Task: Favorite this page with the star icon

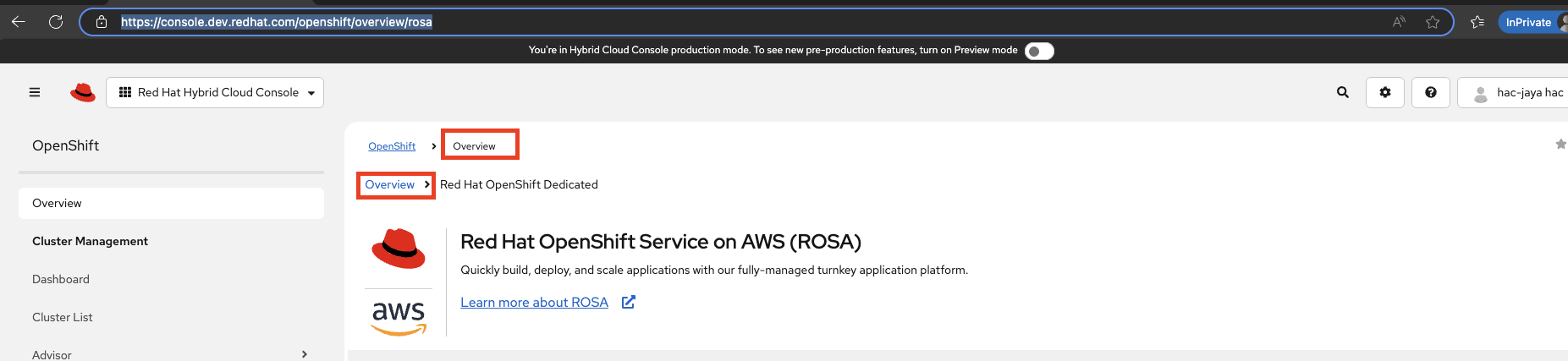Action: click(x=1560, y=145)
